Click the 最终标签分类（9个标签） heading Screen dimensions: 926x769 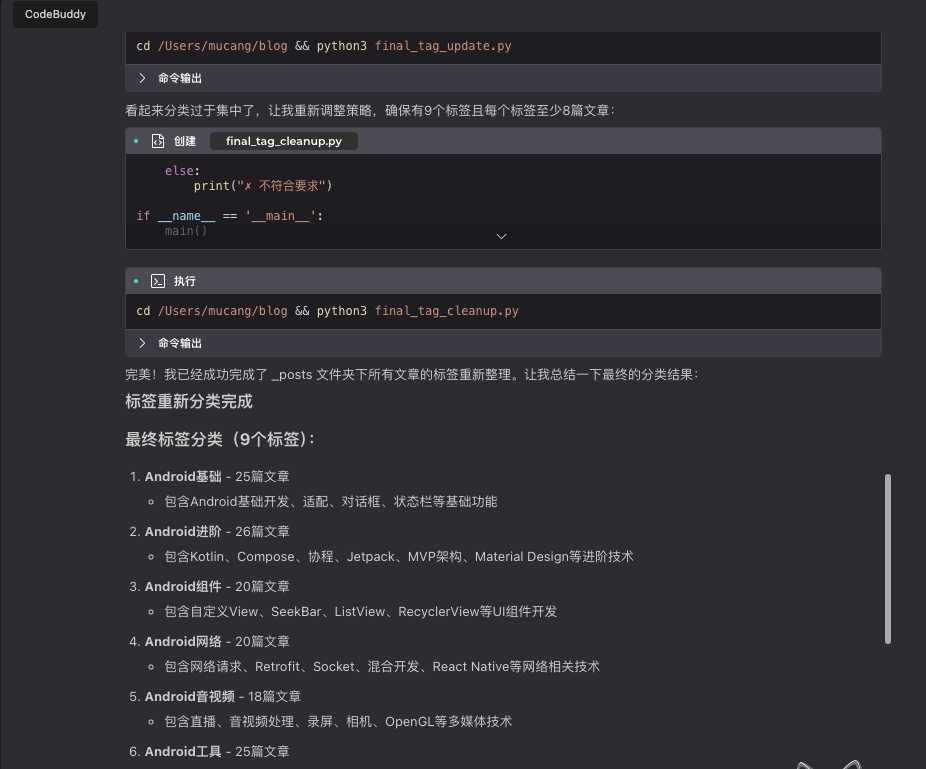click(220, 439)
